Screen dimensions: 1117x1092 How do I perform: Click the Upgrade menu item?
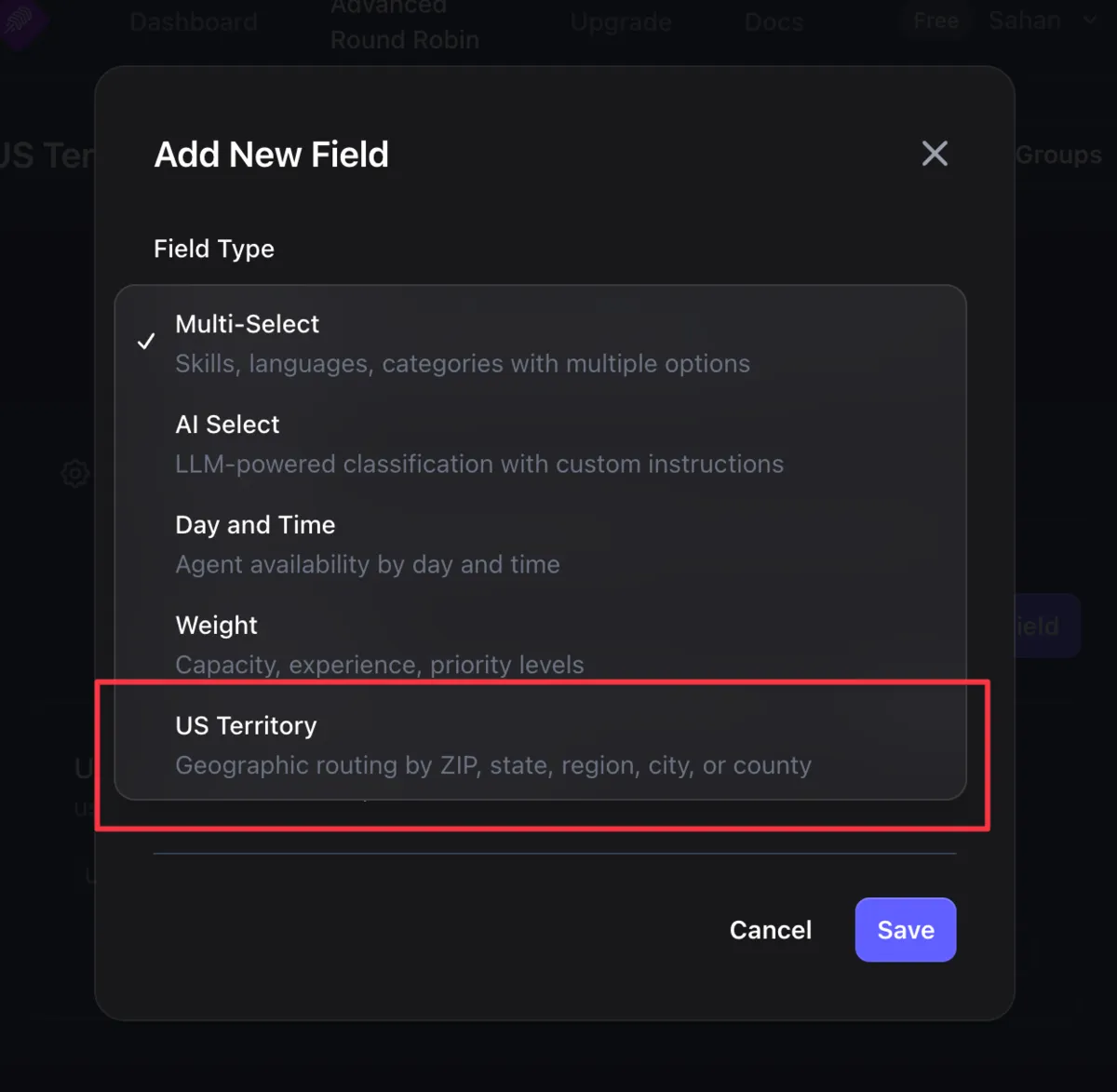621,20
